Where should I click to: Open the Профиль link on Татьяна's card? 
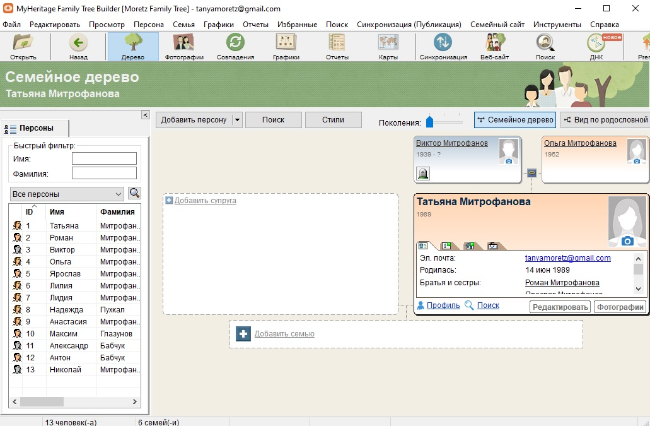click(x=443, y=305)
